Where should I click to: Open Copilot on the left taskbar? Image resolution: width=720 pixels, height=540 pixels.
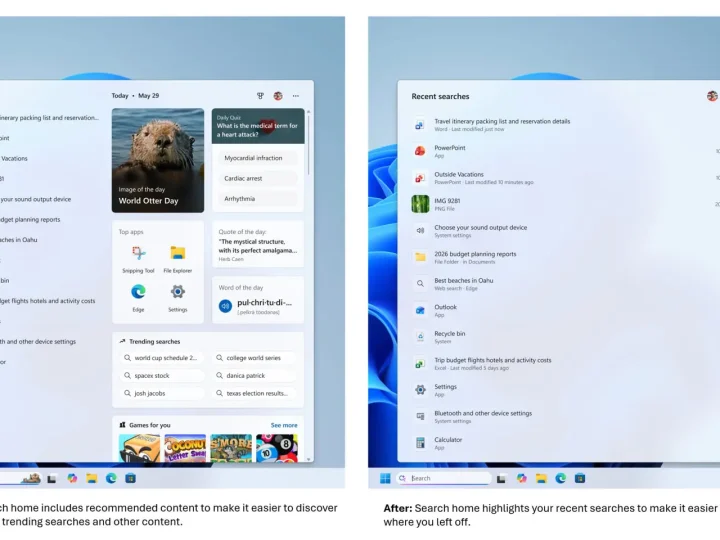point(72,478)
